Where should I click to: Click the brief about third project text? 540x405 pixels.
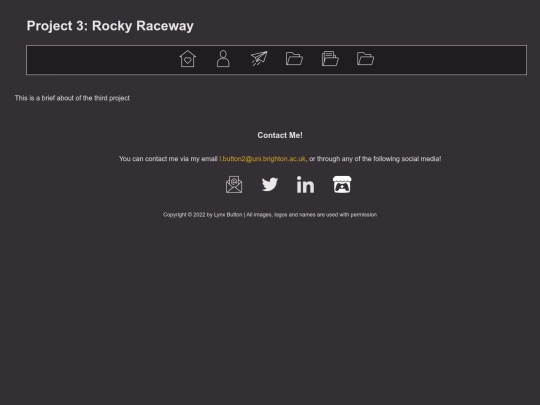pos(72,98)
